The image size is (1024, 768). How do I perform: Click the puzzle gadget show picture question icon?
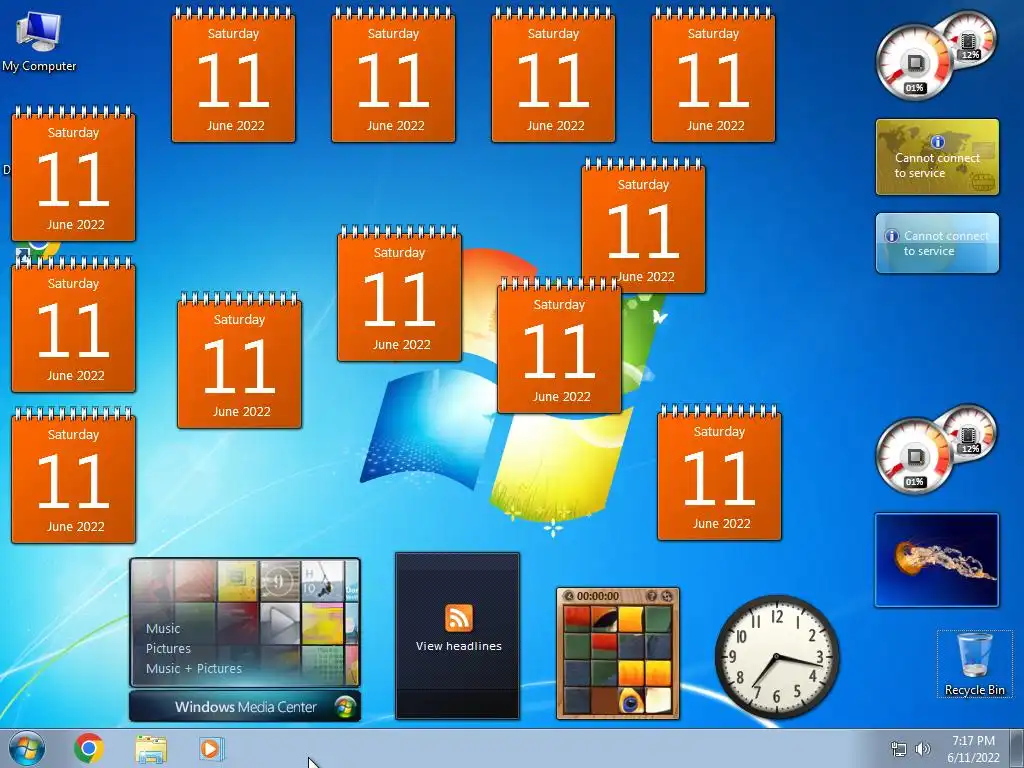coord(651,596)
